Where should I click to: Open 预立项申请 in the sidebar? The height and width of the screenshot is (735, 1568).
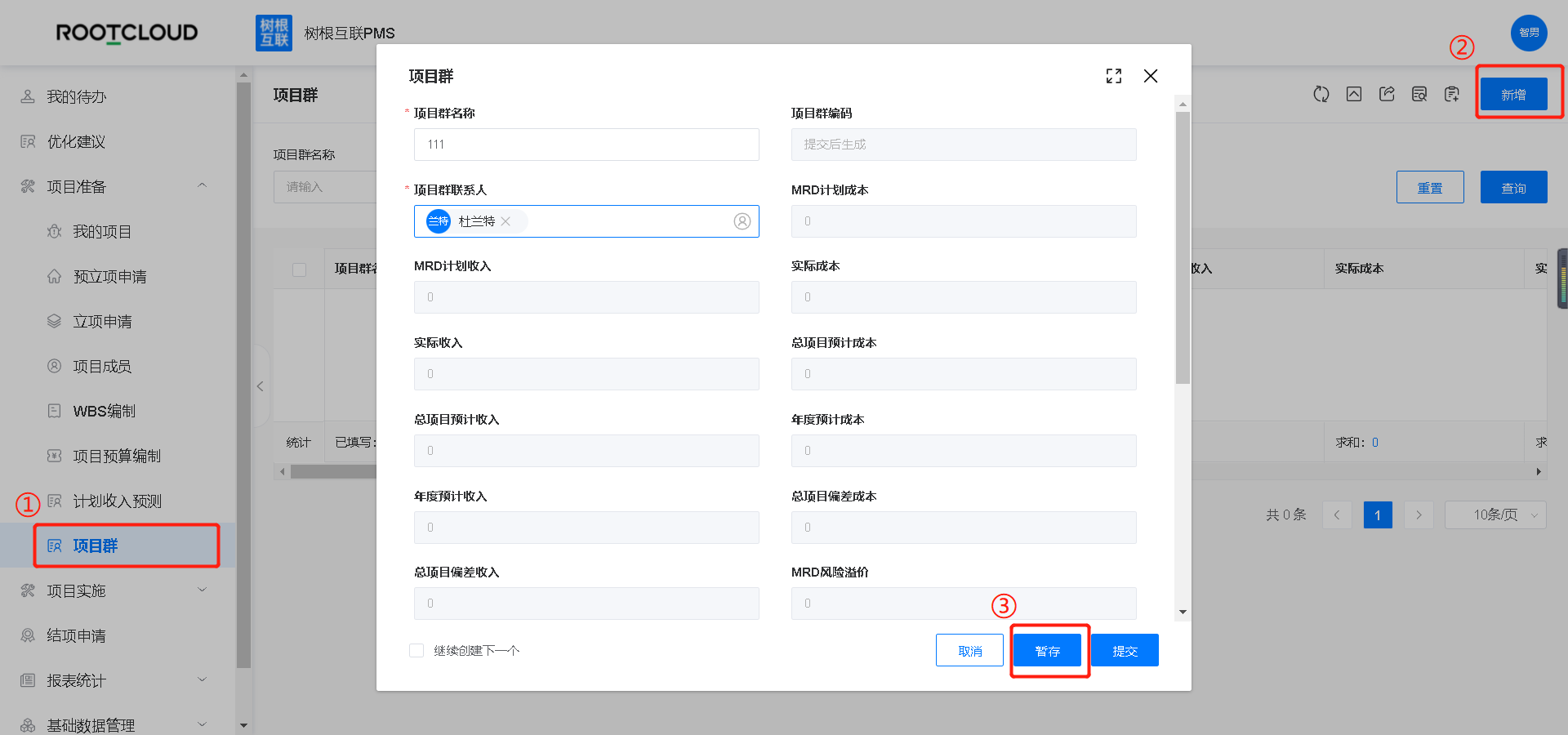coord(109,276)
